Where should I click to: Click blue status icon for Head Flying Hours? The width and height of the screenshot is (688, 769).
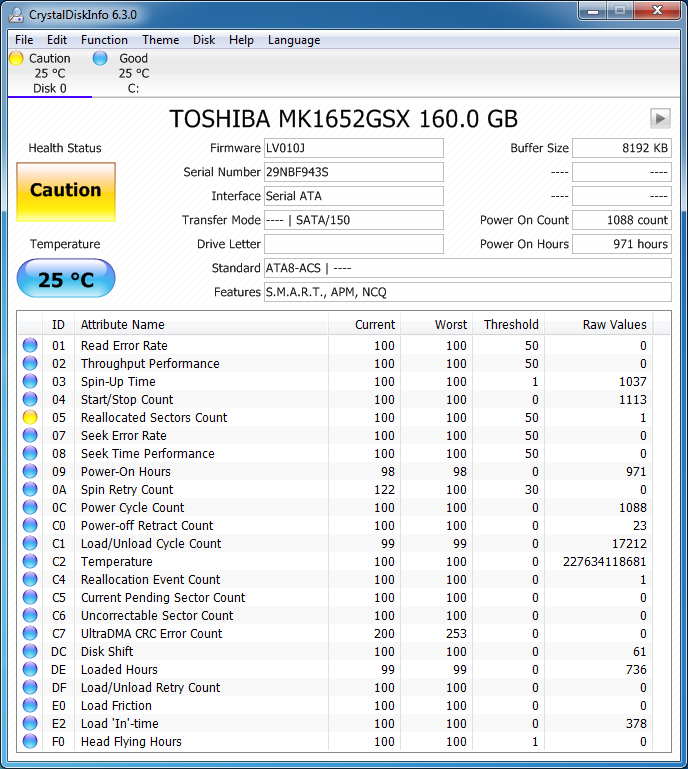click(30, 741)
